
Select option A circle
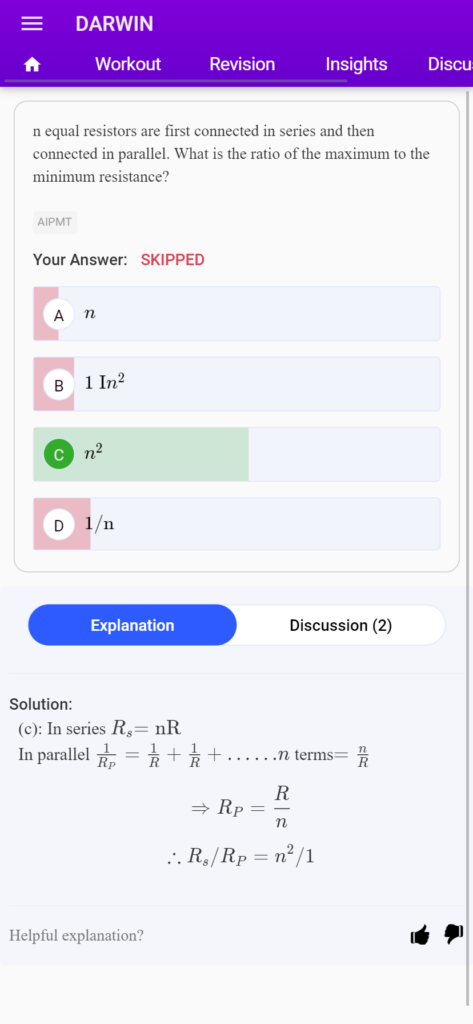tap(59, 315)
